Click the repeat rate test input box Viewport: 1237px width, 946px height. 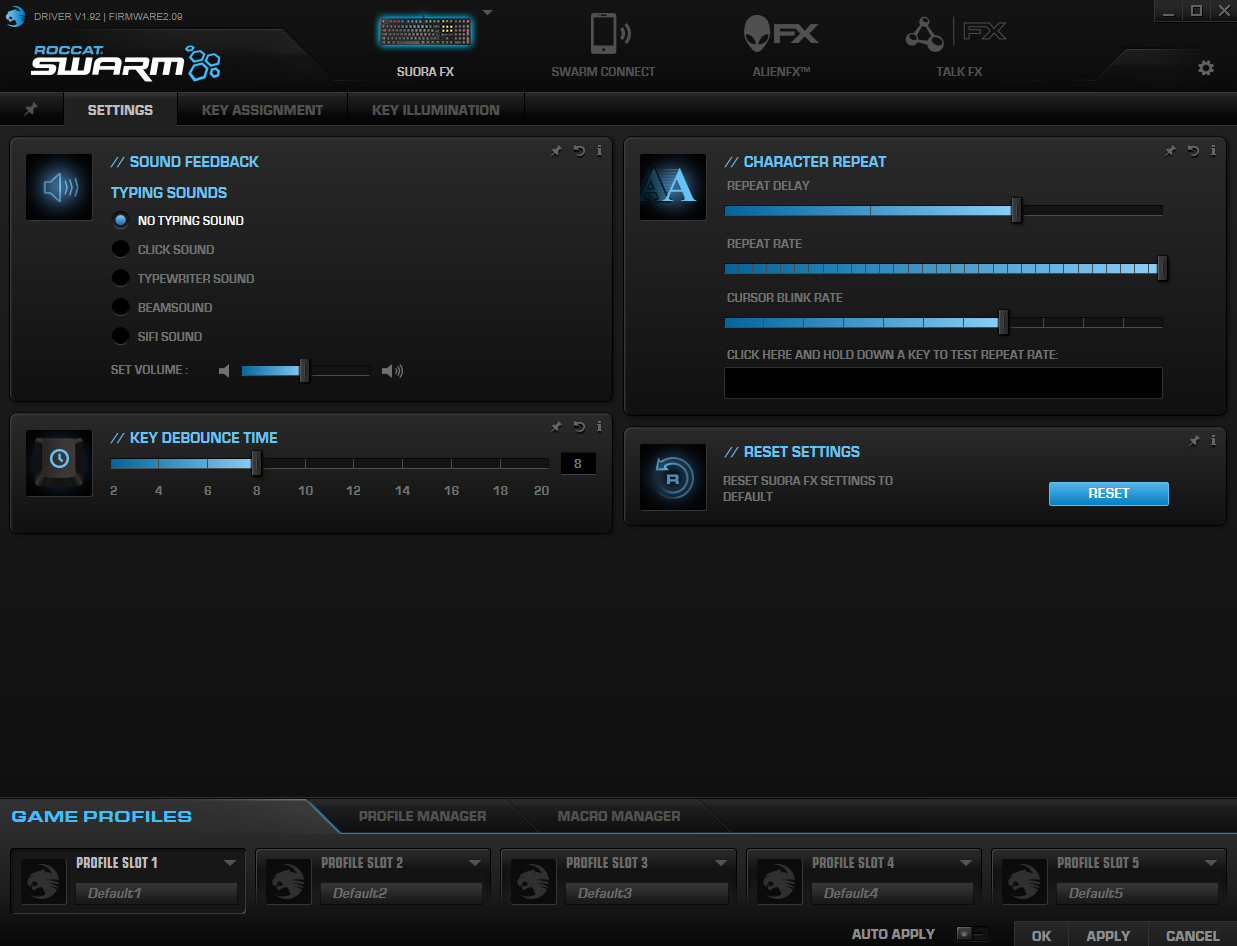[943, 383]
